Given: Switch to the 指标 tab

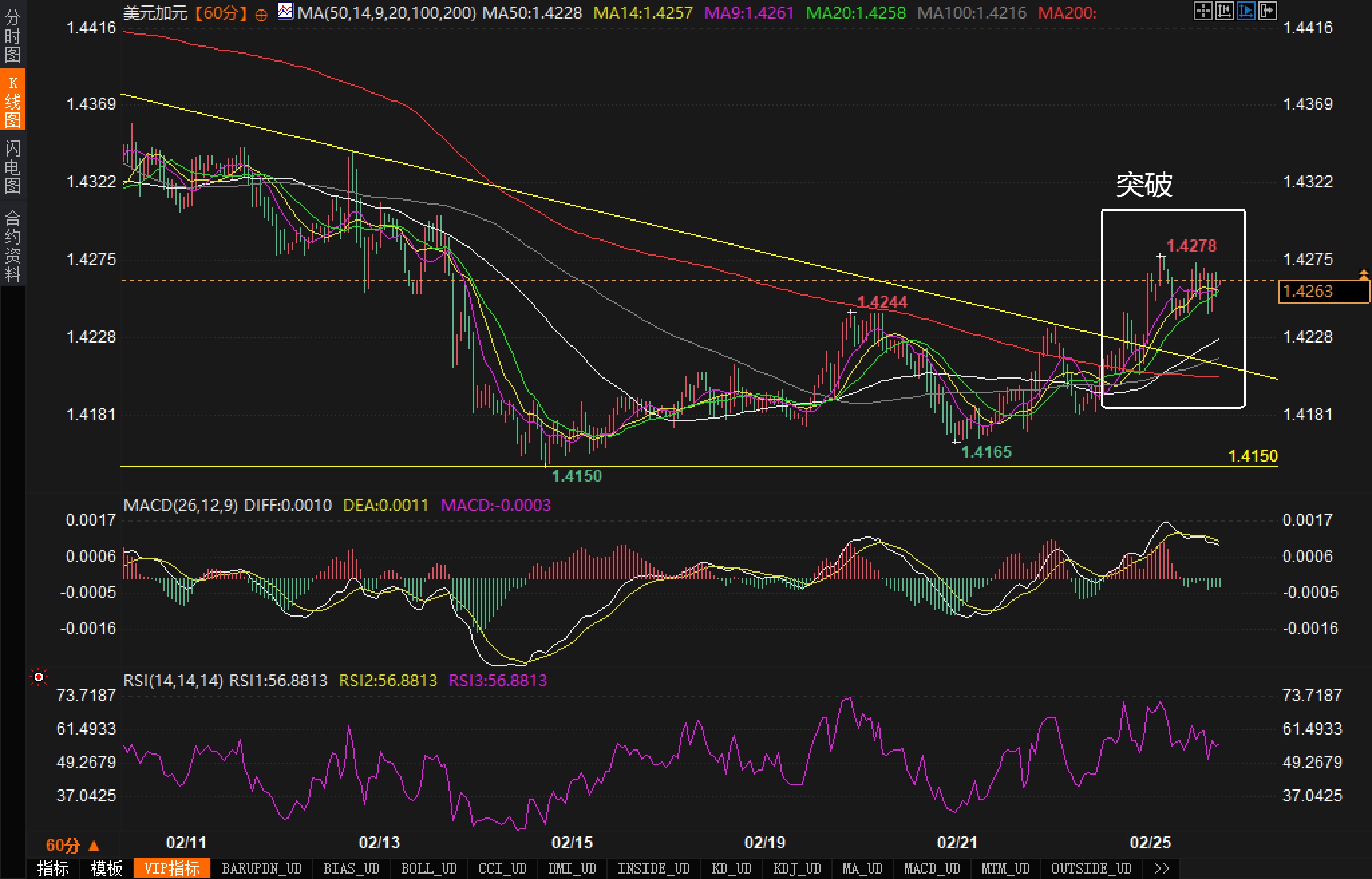Looking at the screenshot, I should click(53, 868).
